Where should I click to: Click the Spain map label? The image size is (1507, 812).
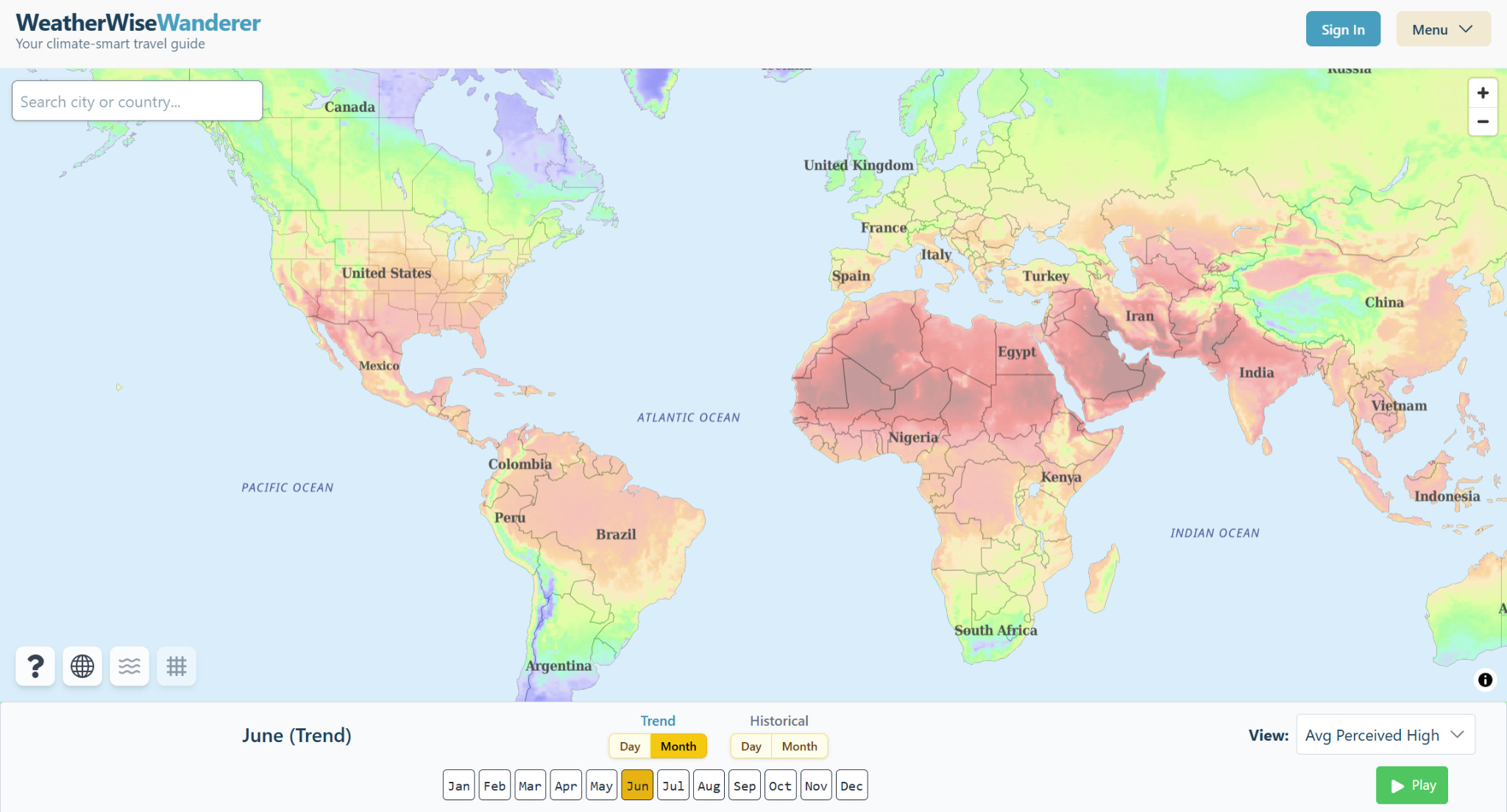(851, 277)
